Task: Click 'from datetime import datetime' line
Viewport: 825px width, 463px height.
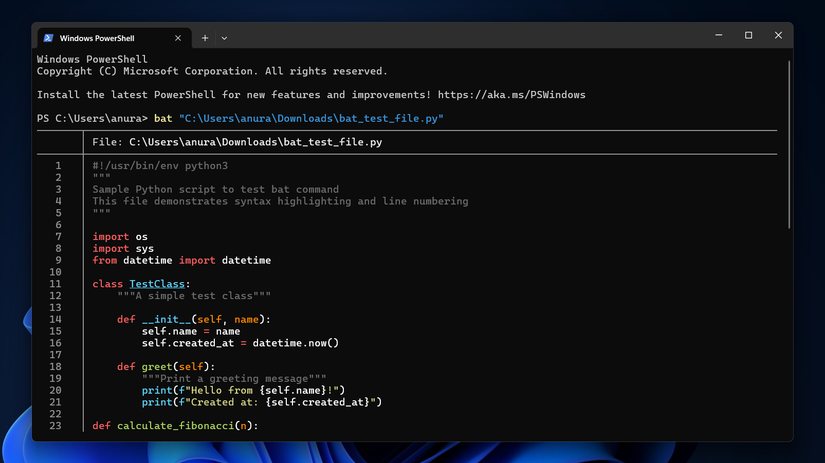Action: 182,260
